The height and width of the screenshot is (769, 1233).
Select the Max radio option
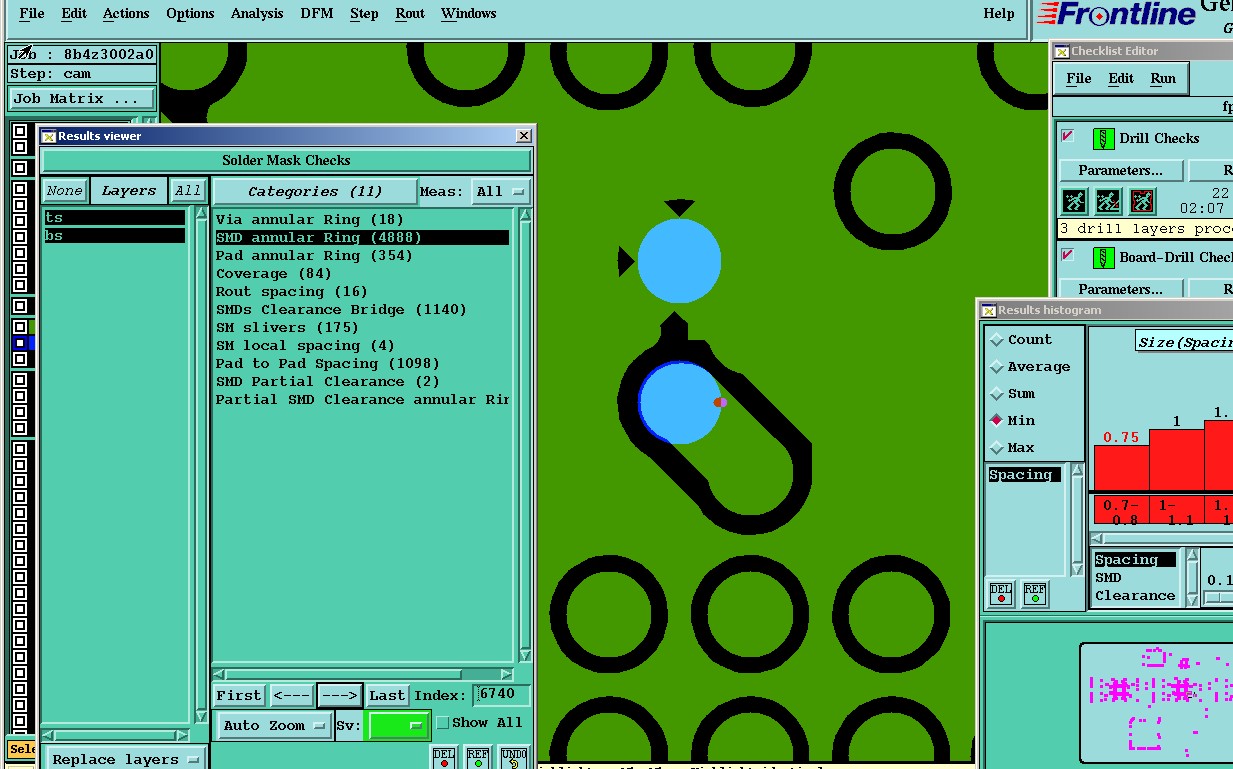(996, 448)
